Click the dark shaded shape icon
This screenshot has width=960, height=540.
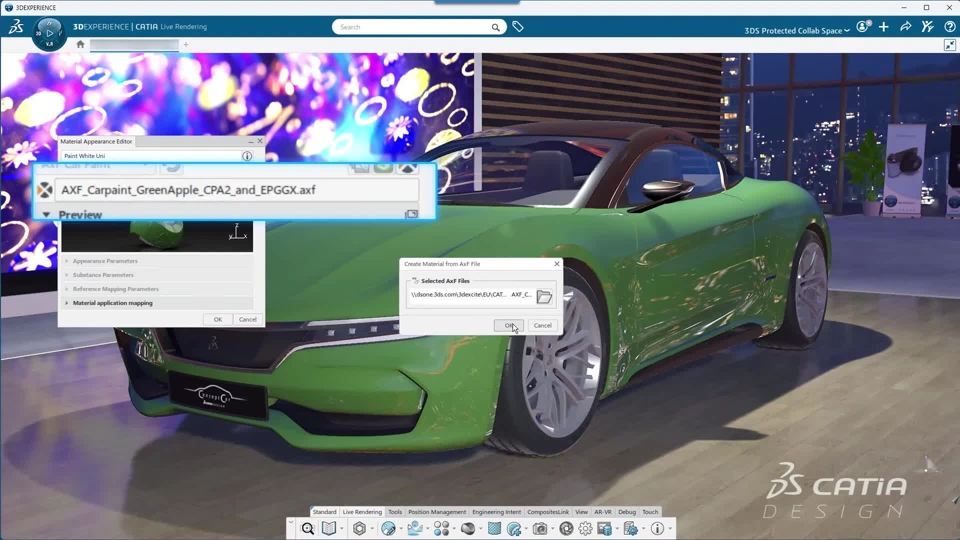tap(468, 528)
